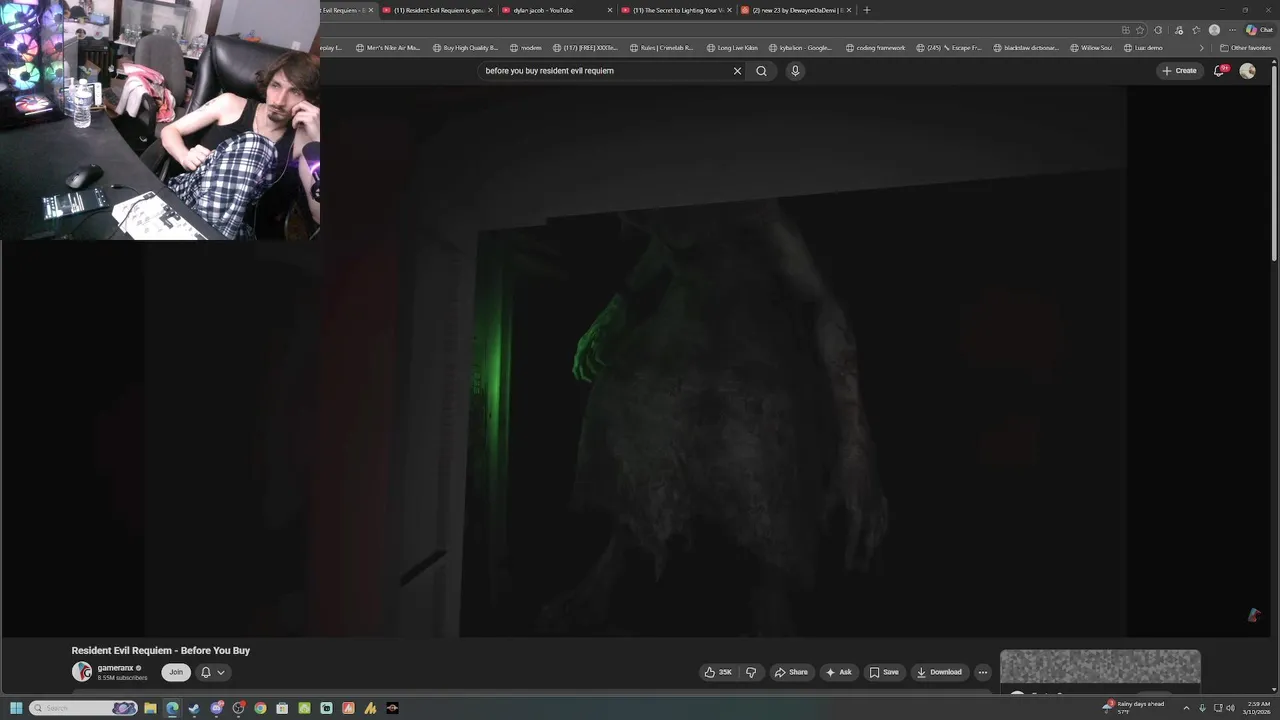Open the blackslaw dictionary bookmark
1280x720 pixels.
(1027, 48)
